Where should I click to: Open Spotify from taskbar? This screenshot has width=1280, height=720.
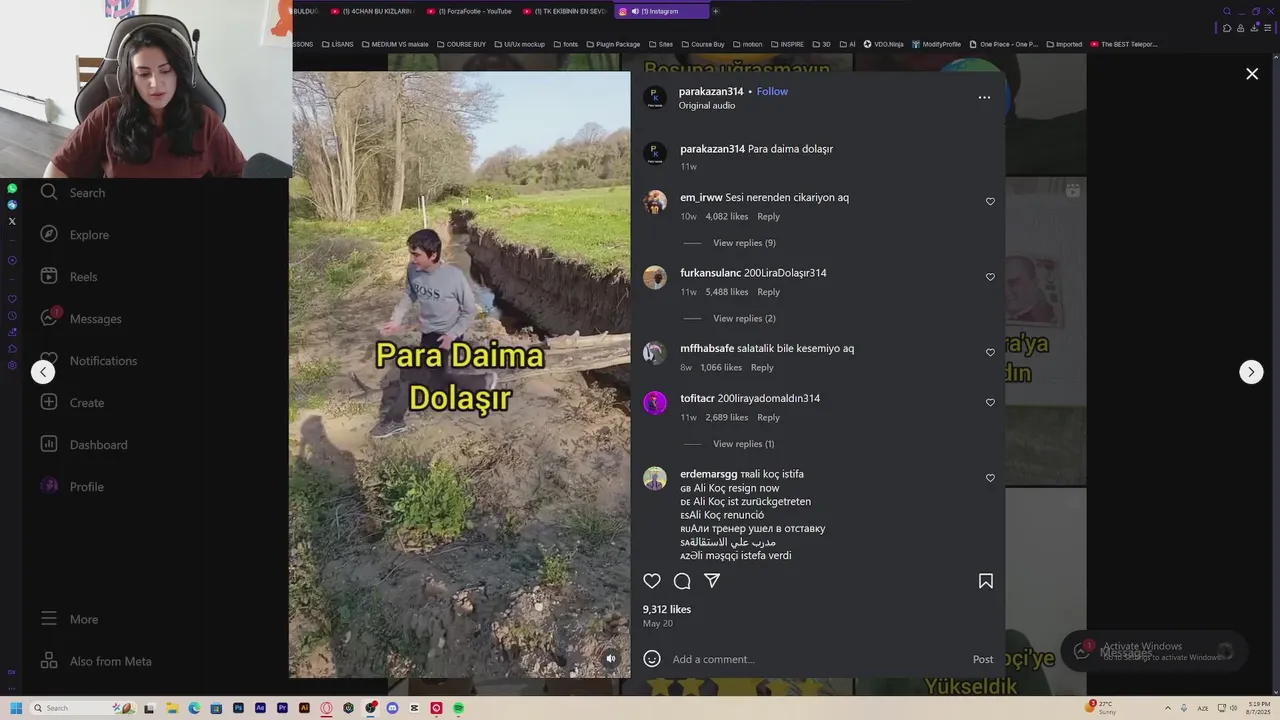coord(458,708)
